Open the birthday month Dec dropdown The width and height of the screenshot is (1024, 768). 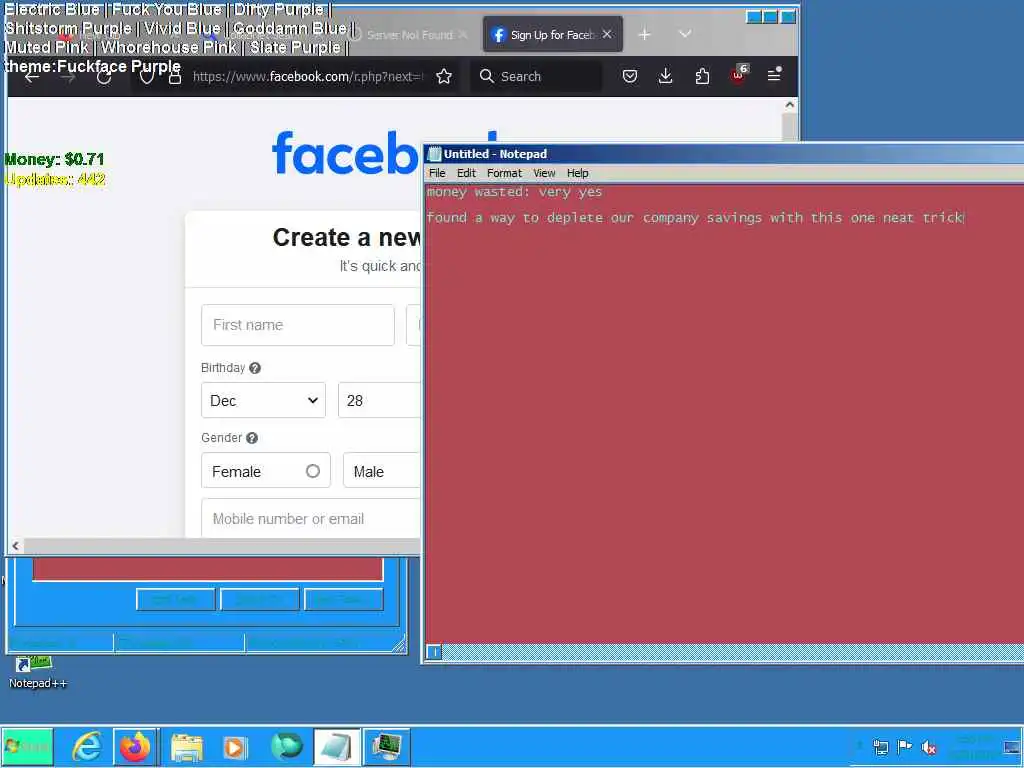263,400
